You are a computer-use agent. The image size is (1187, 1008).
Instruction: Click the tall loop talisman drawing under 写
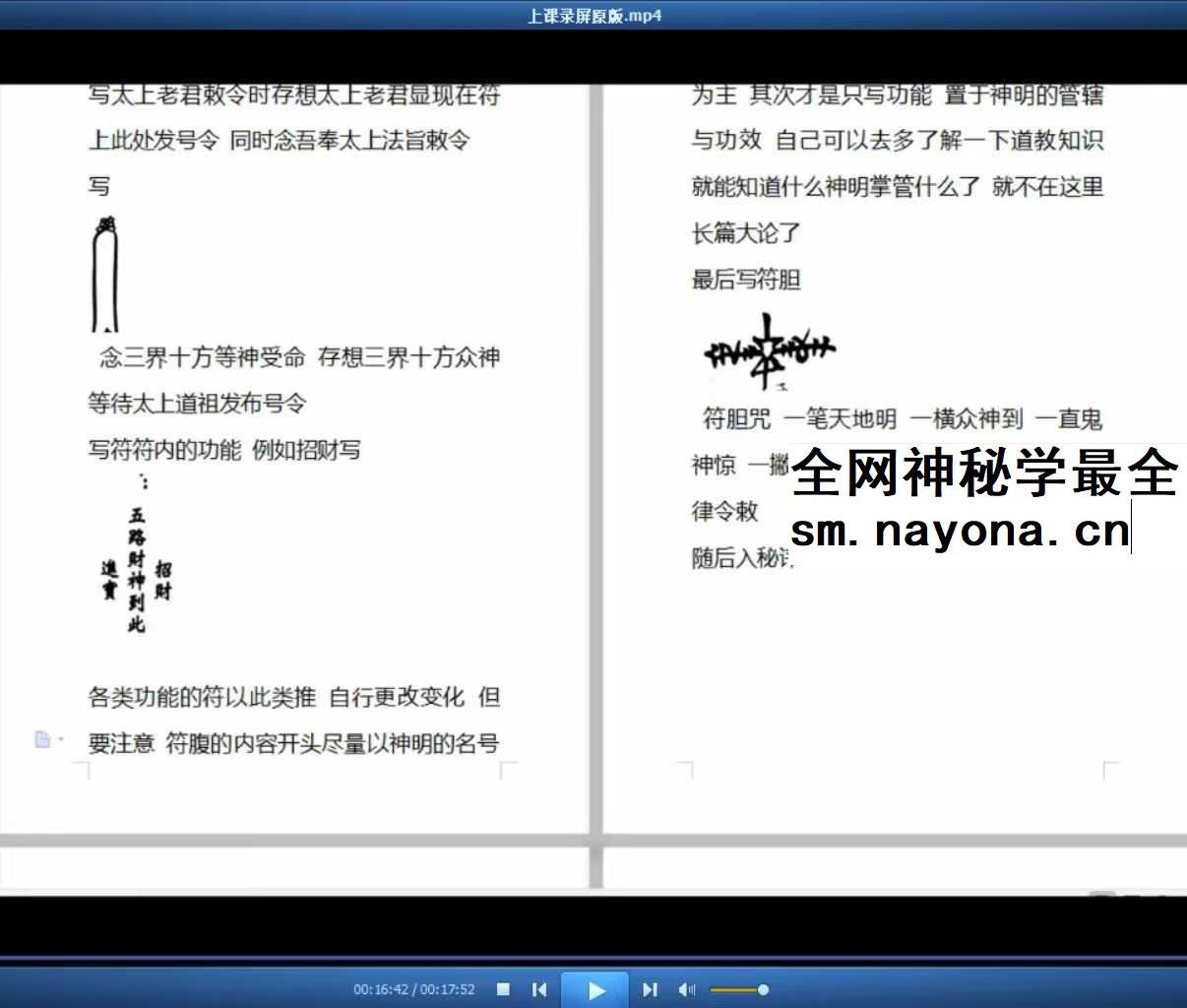point(104,275)
